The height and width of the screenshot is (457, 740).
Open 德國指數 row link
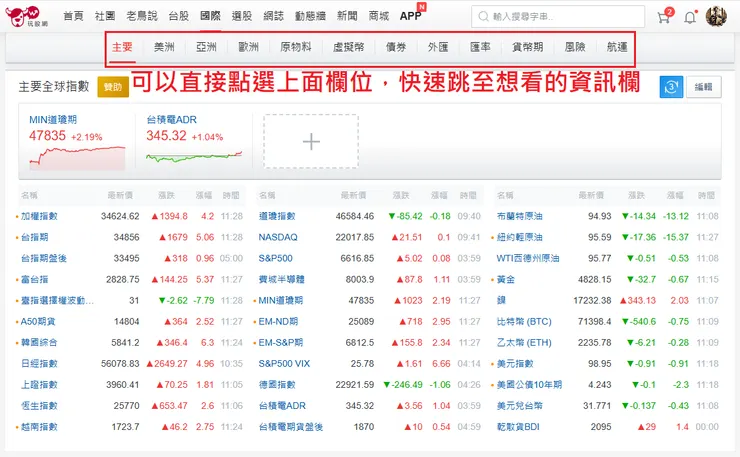tap(277, 385)
